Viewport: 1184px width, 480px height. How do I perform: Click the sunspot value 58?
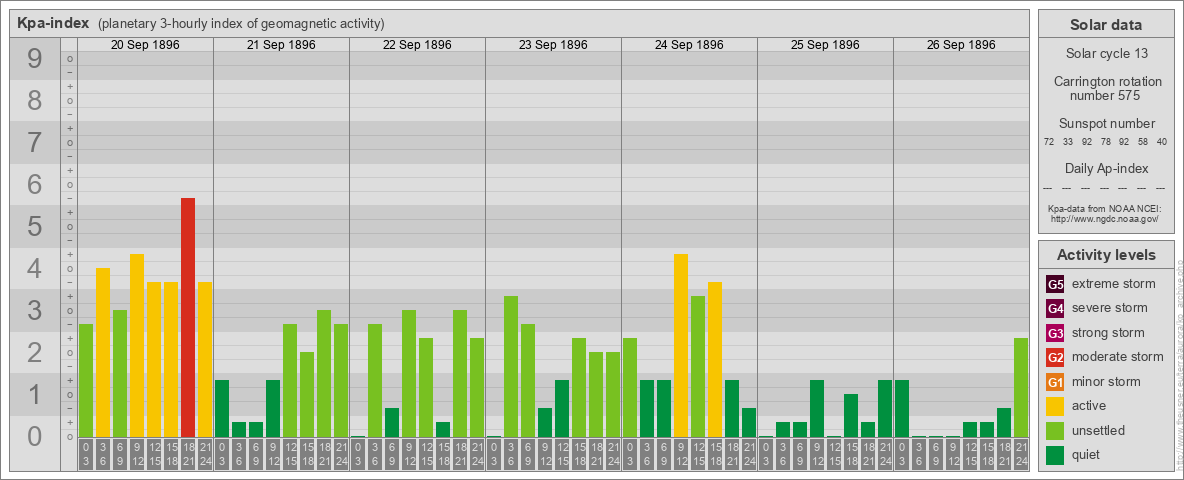[x=1143, y=142]
